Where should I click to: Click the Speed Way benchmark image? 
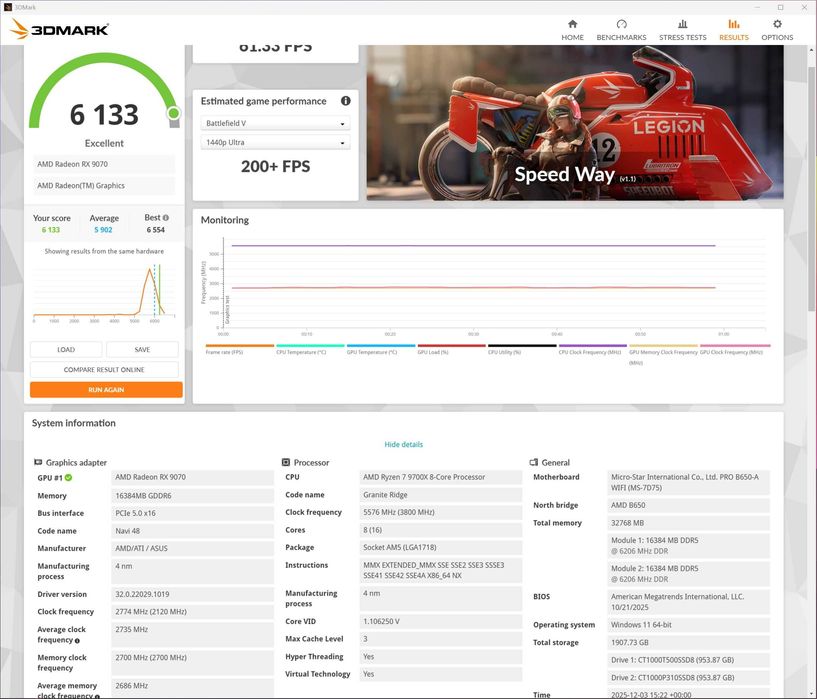point(575,123)
